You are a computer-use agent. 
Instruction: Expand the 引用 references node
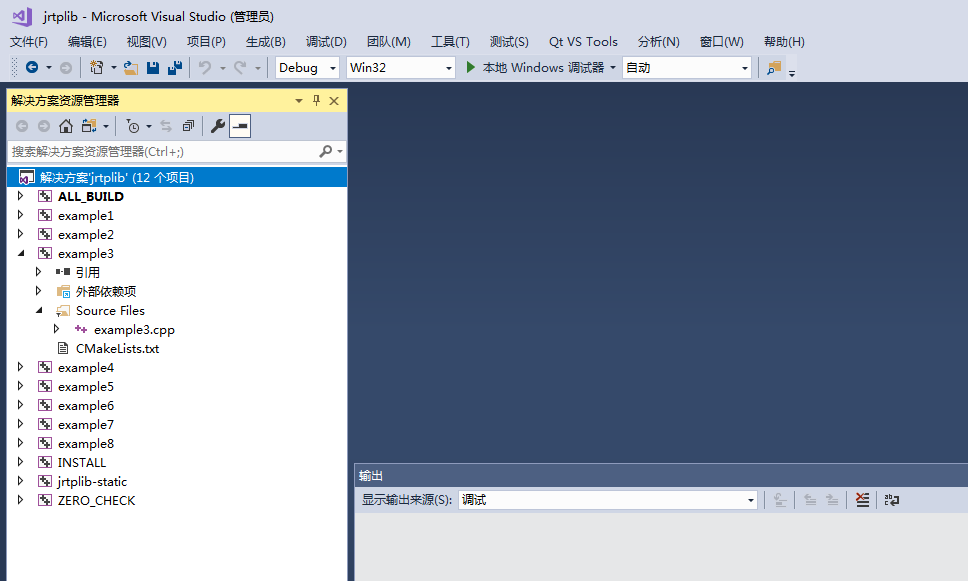(38, 272)
